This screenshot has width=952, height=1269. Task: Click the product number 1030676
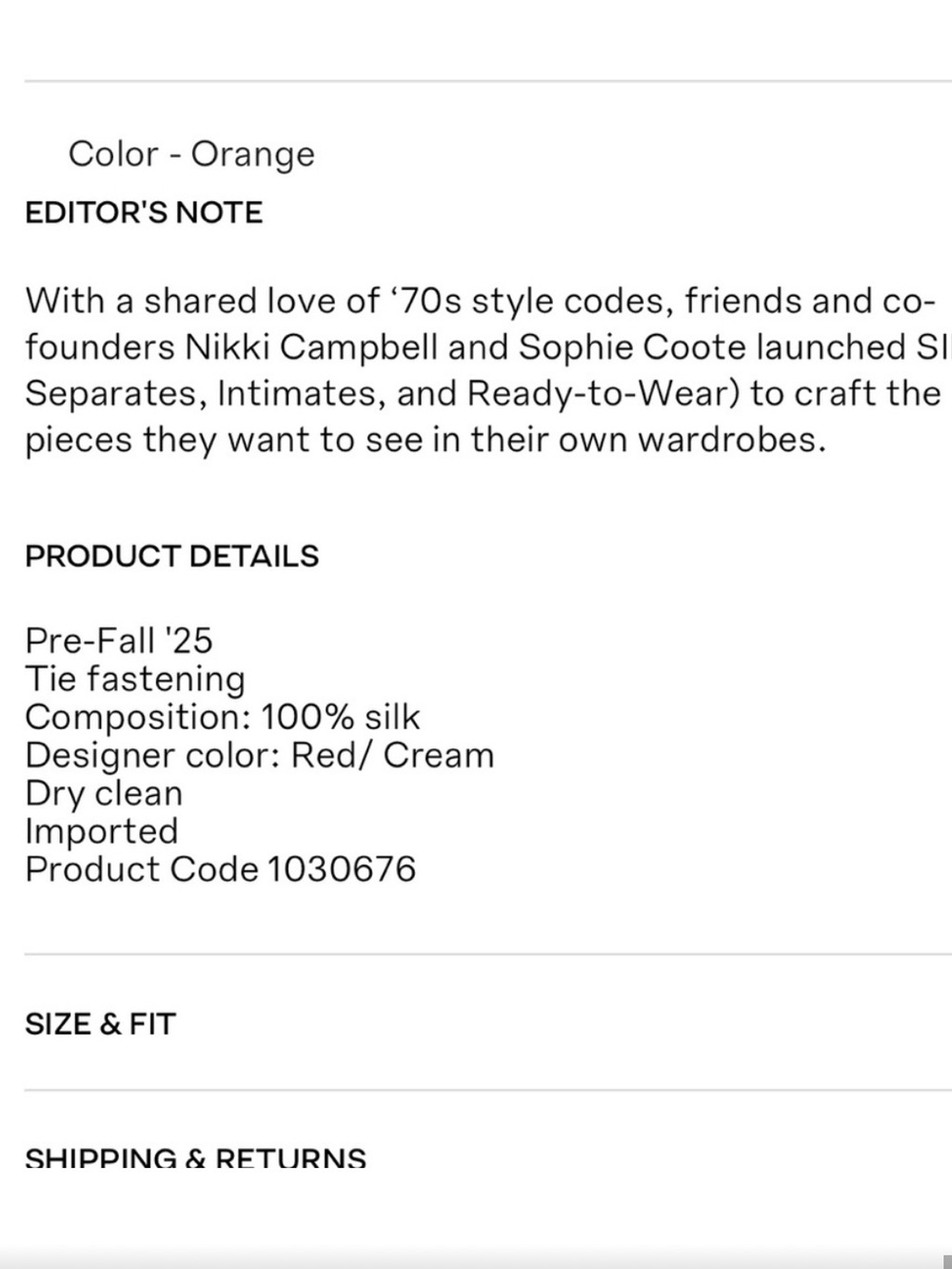click(x=341, y=870)
